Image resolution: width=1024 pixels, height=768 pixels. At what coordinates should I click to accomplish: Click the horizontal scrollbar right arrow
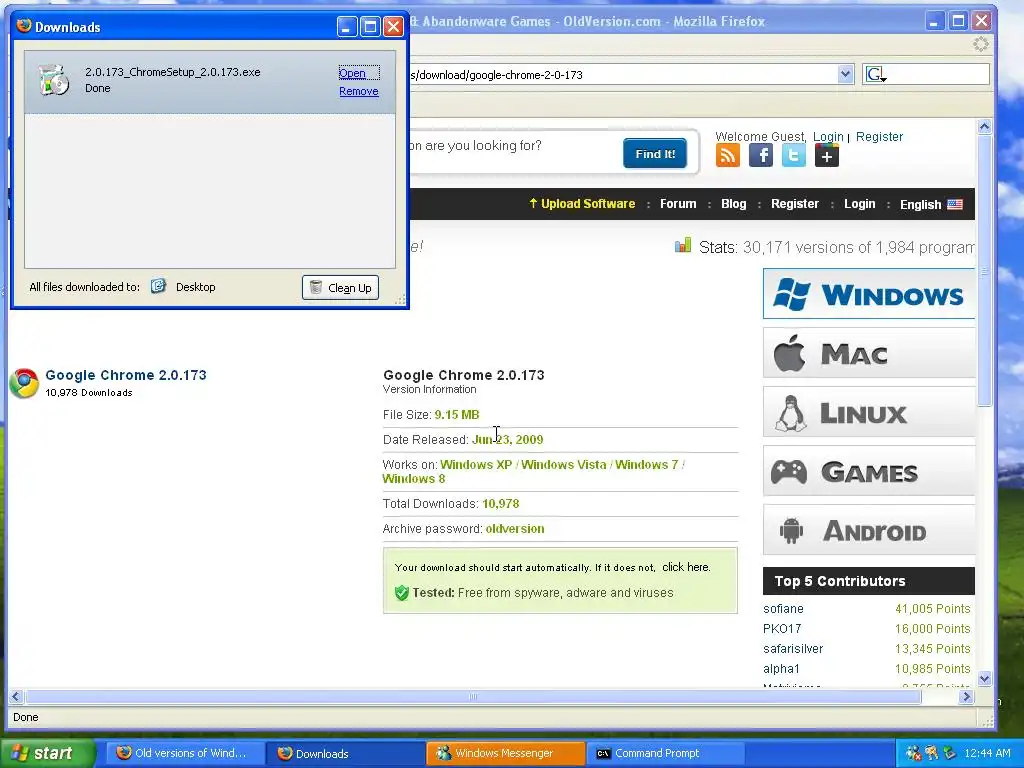(x=967, y=697)
